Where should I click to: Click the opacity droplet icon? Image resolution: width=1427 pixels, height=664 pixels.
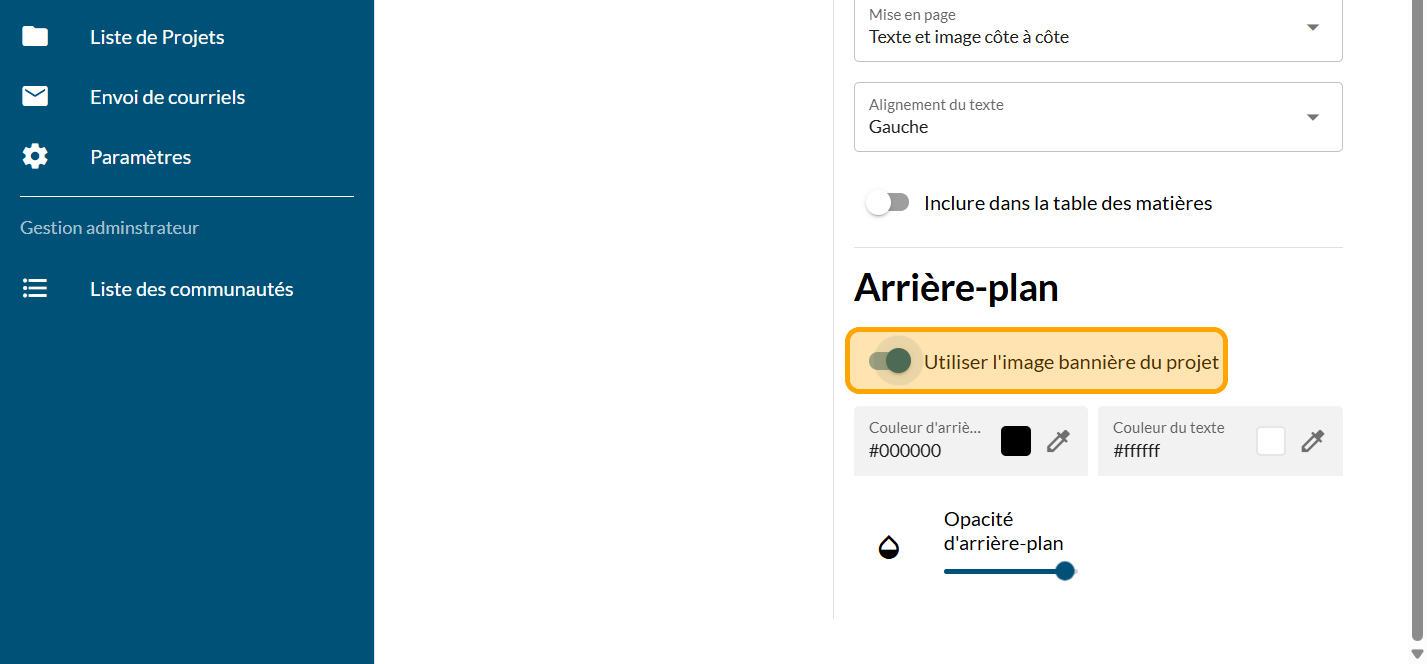tap(888, 547)
